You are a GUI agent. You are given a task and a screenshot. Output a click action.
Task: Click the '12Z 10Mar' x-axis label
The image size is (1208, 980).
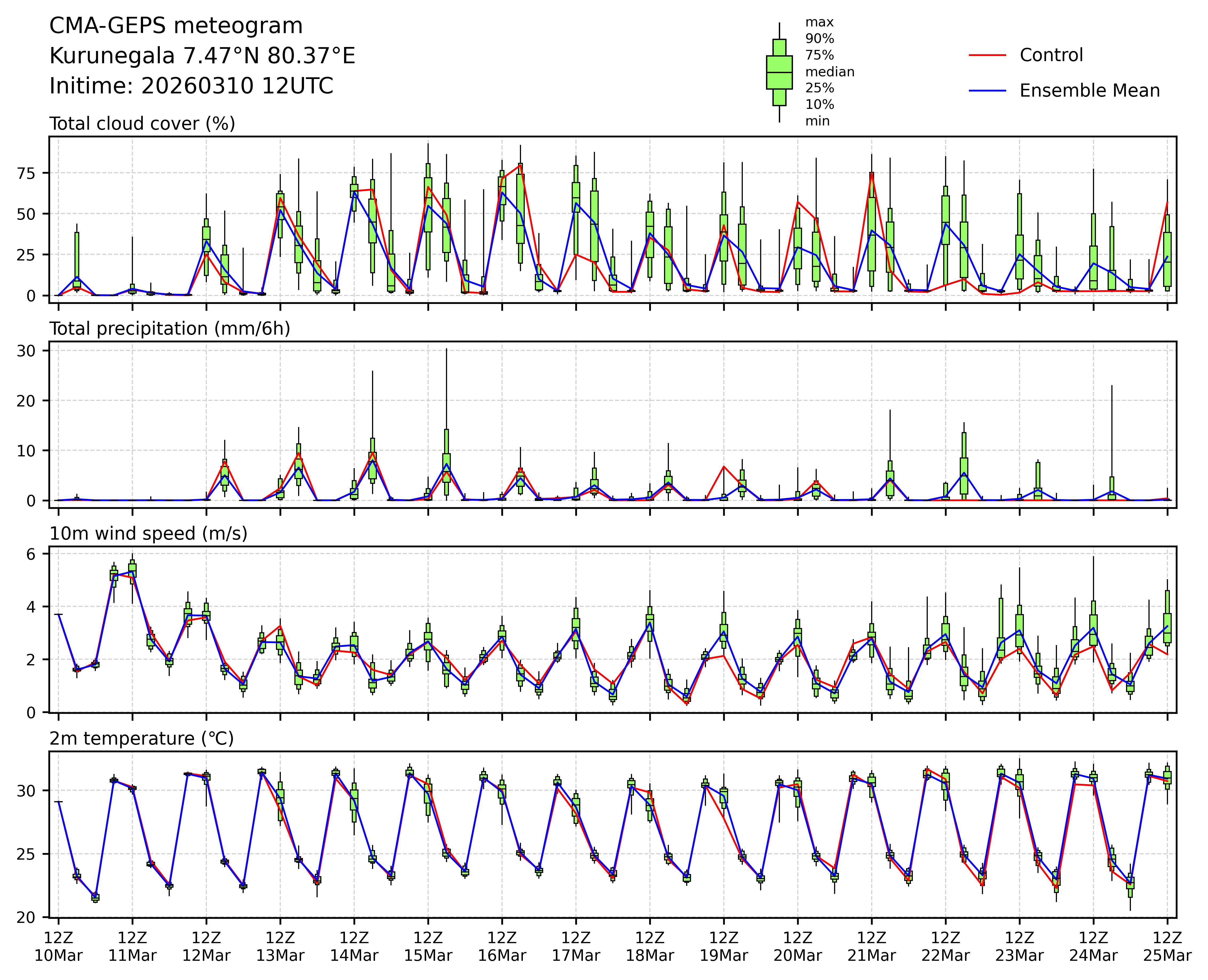[x=58, y=947]
